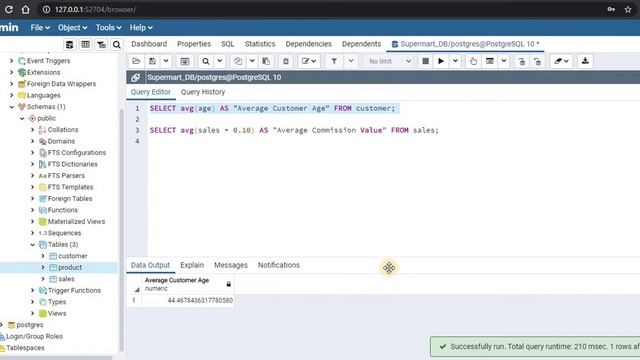The height and width of the screenshot is (360, 640).
Task: Switch to the Query Editor tab
Action: point(151,92)
